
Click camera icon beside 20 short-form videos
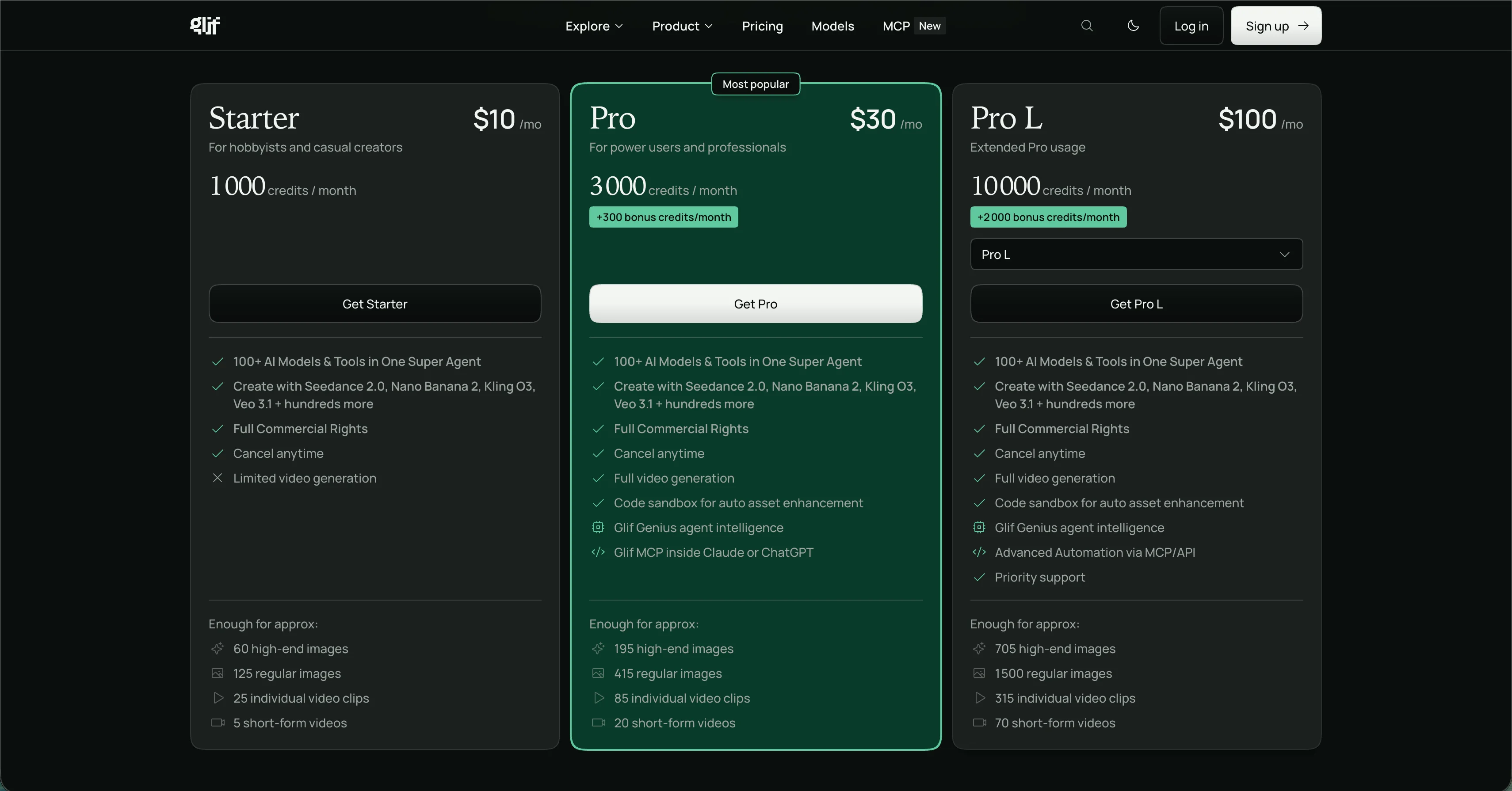tap(599, 723)
